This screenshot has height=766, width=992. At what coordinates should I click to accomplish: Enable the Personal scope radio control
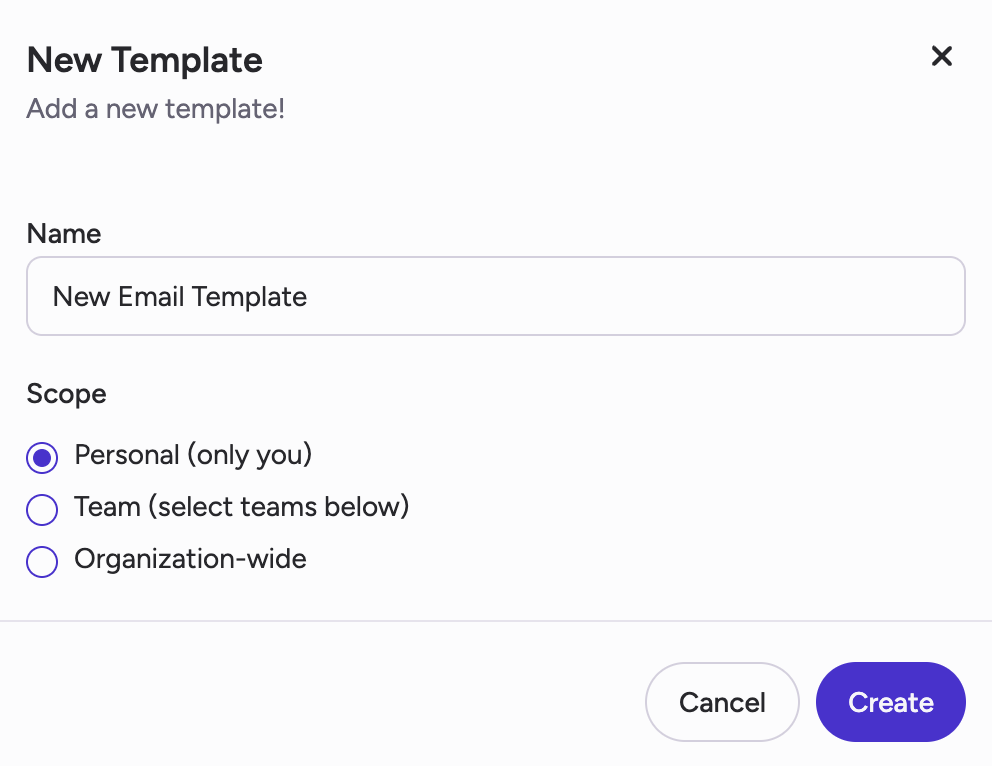pos(41,457)
